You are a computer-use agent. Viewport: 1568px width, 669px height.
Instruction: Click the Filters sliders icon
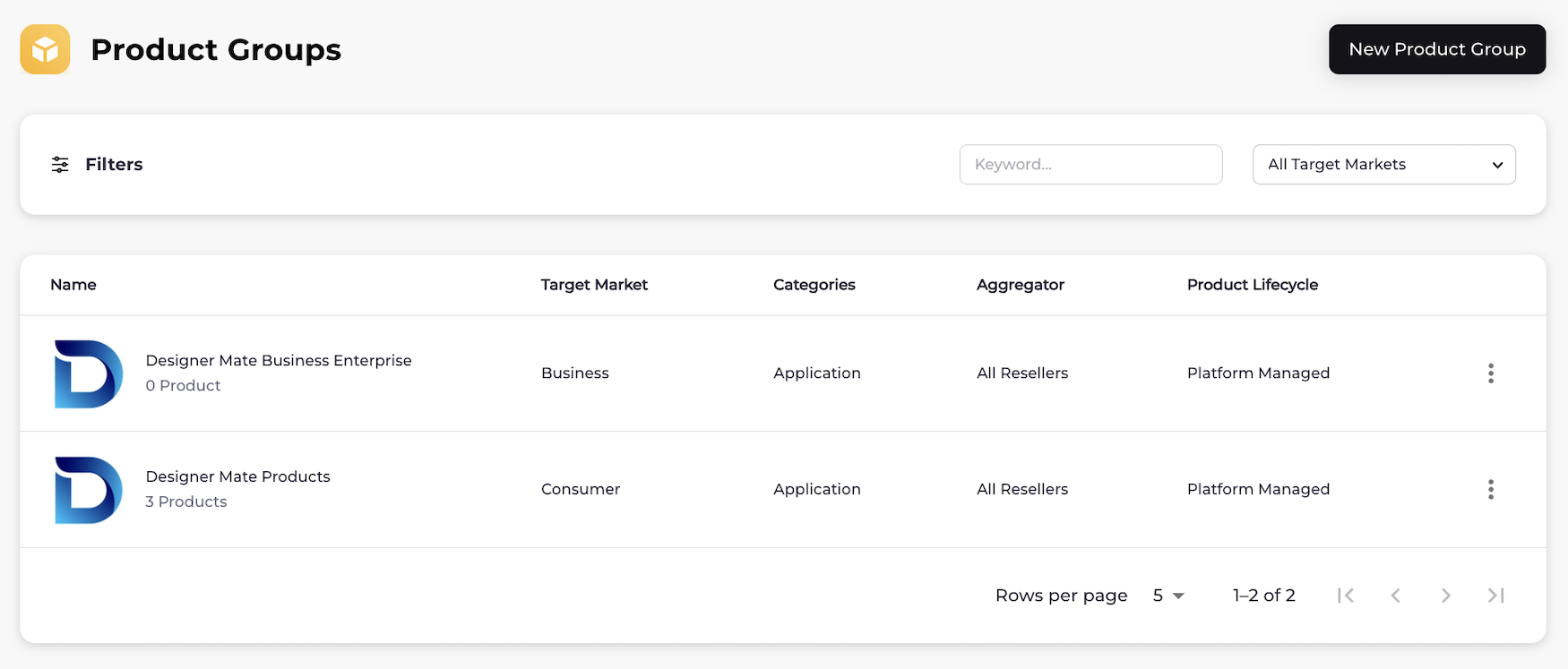click(60, 165)
